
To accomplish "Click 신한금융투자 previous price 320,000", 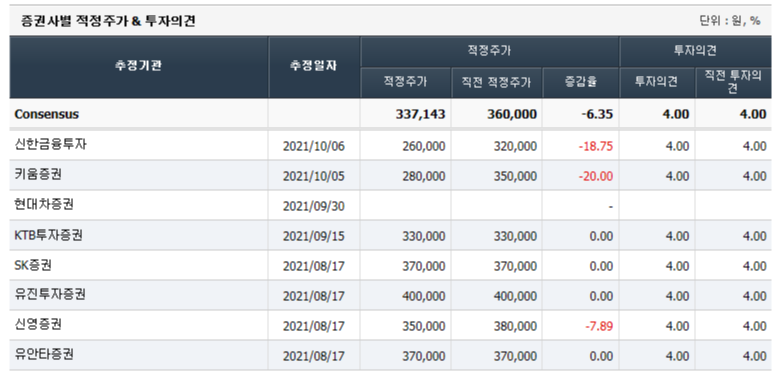I will pyautogui.click(x=515, y=146).
